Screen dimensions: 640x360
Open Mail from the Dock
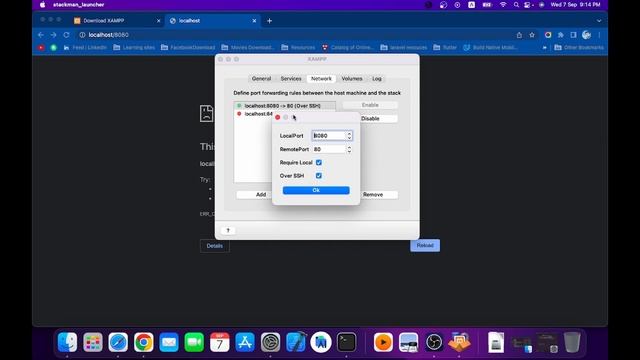coord(169,342)
